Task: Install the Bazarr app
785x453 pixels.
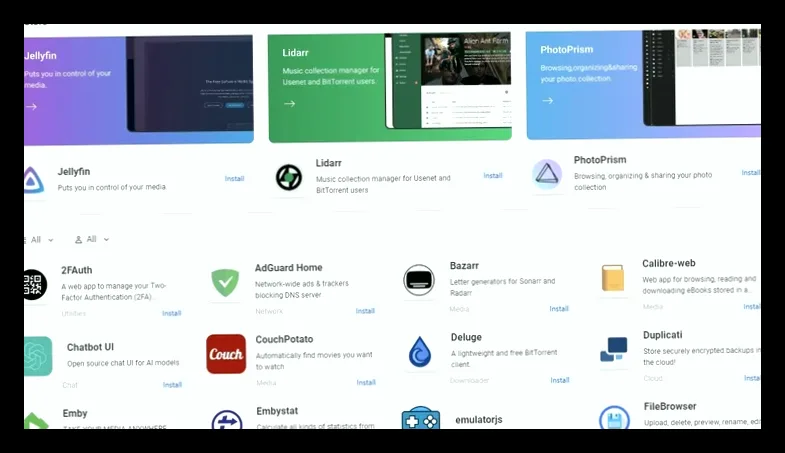Action: pos(559,309)
